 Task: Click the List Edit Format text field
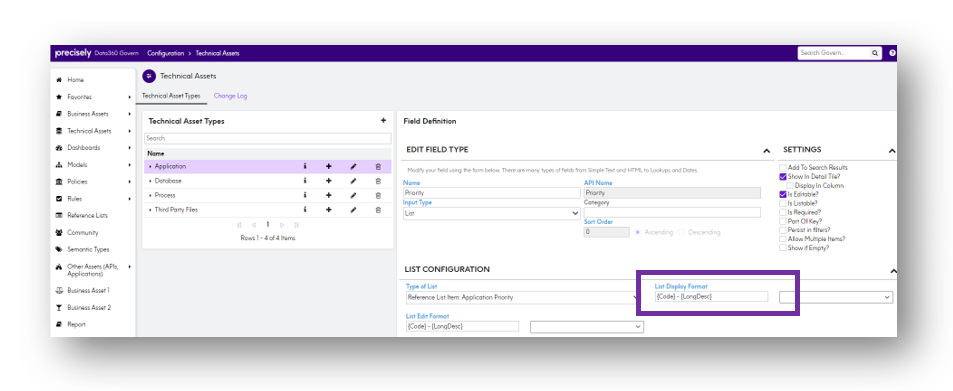point(463,327)
